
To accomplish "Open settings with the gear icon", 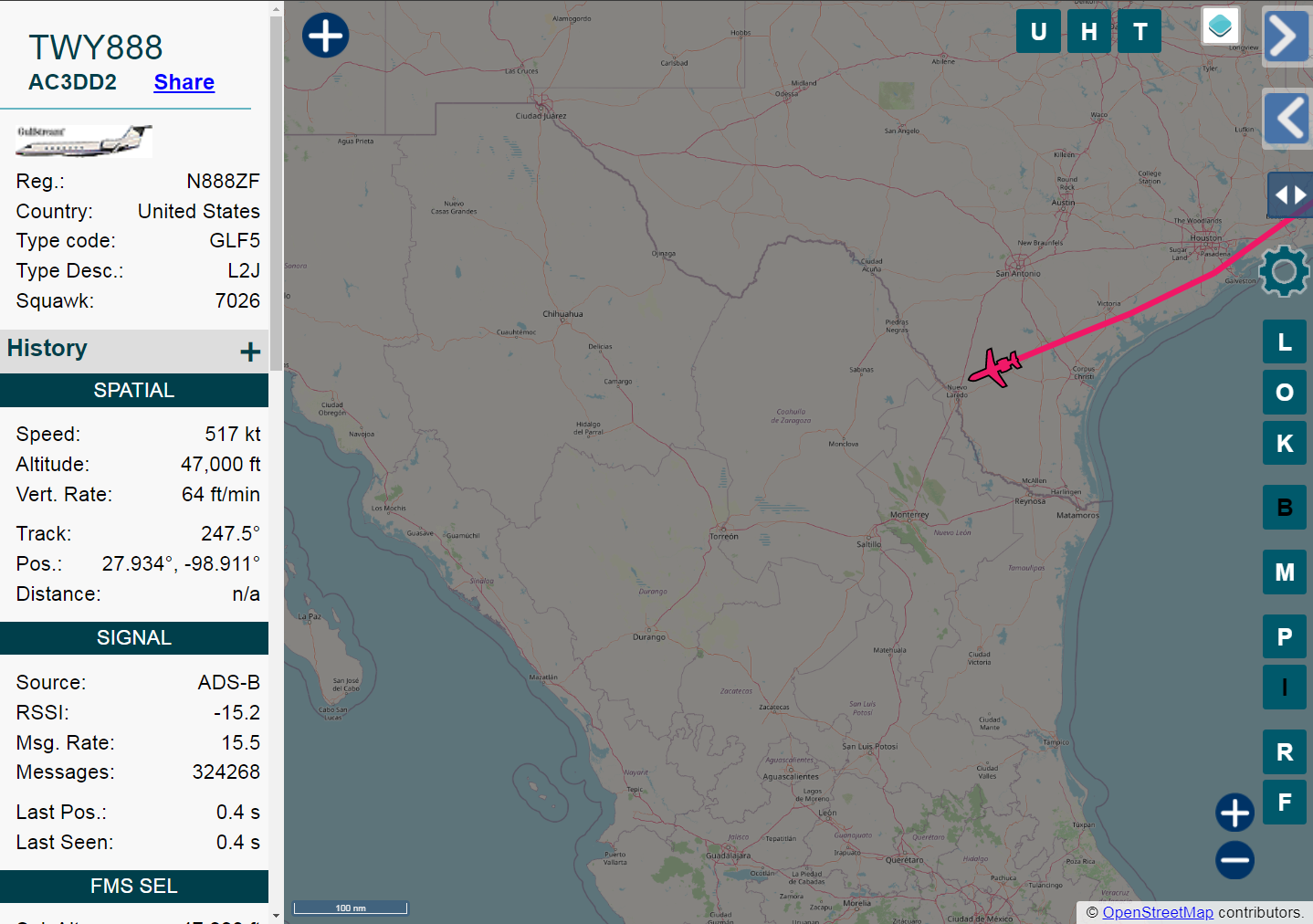I will pos(1285,271).
